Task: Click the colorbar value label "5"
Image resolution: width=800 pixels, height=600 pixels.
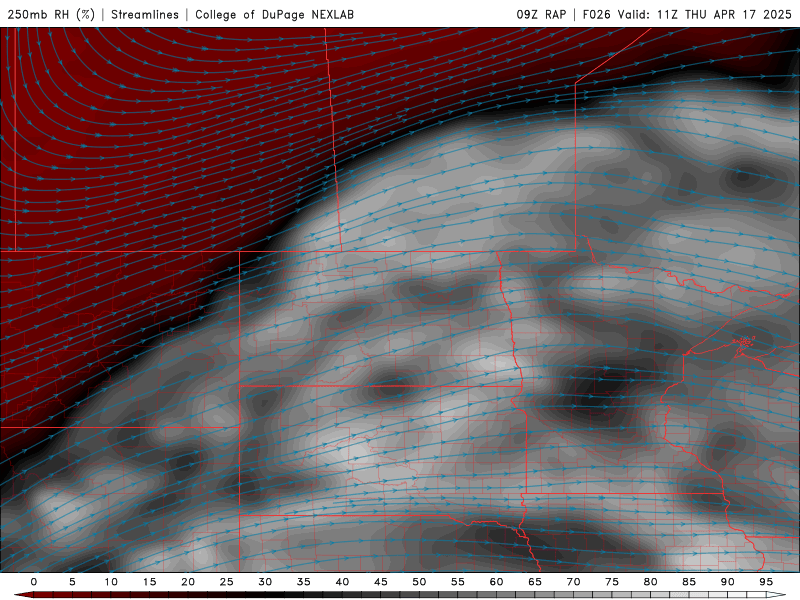Action: tap(72, 582)
